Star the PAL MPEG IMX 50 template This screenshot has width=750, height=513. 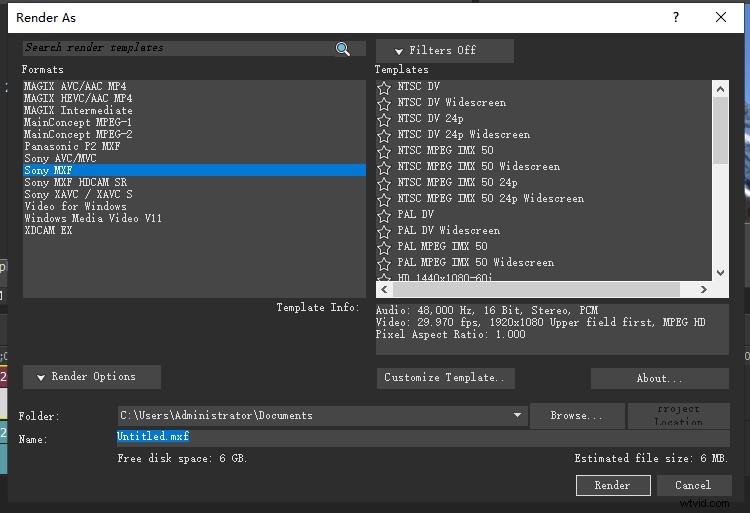point(384,247)
